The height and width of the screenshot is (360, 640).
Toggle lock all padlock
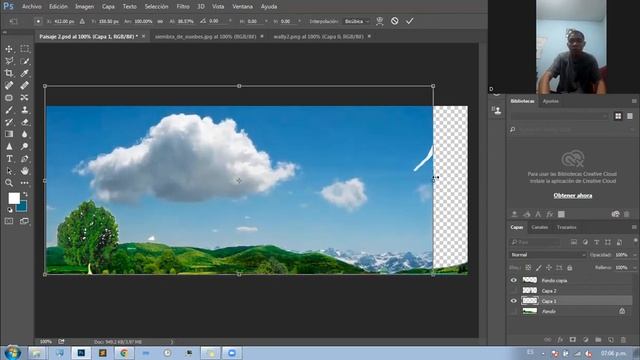tap(569, 268)
